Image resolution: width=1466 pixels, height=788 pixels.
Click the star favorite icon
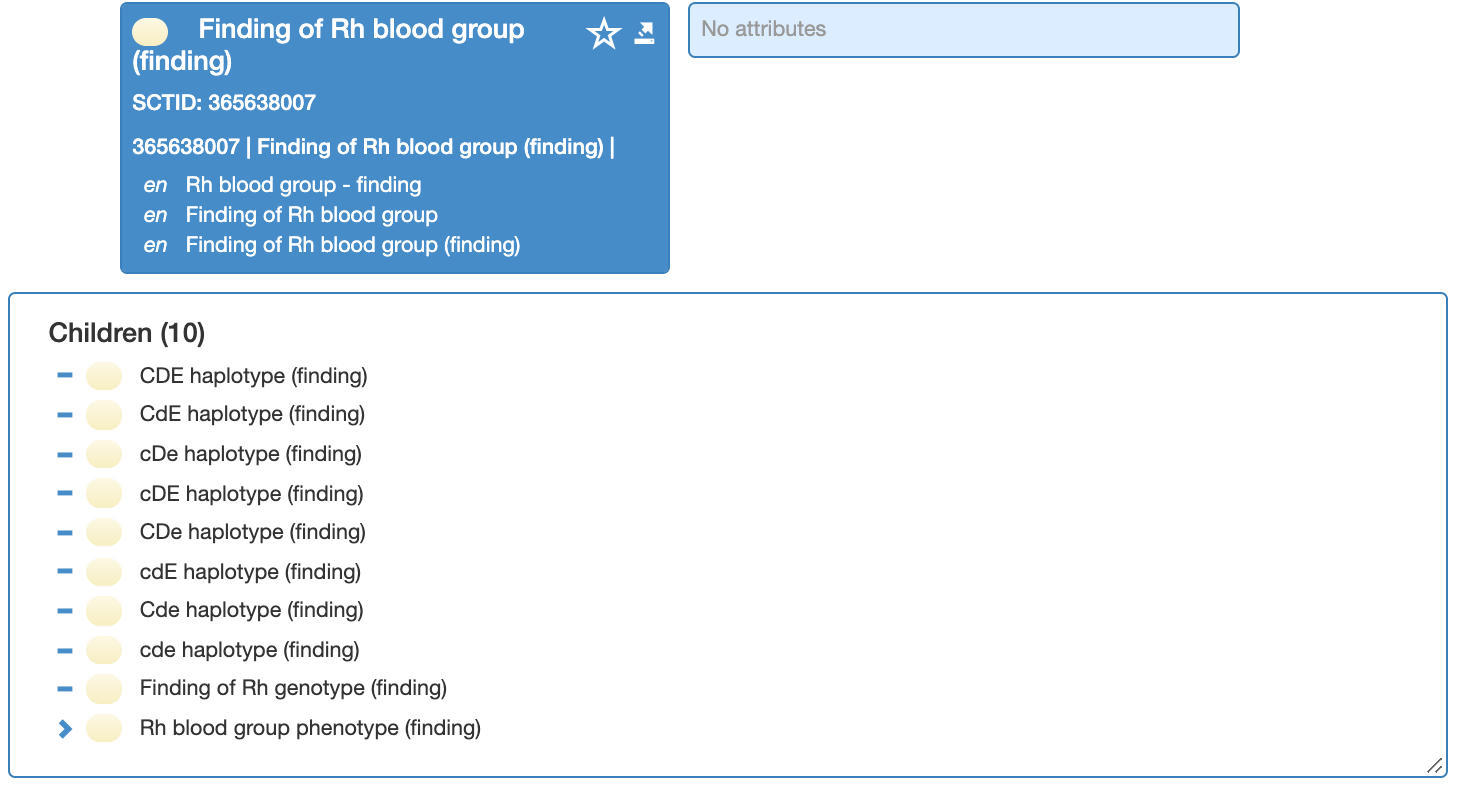click(603, 35)
